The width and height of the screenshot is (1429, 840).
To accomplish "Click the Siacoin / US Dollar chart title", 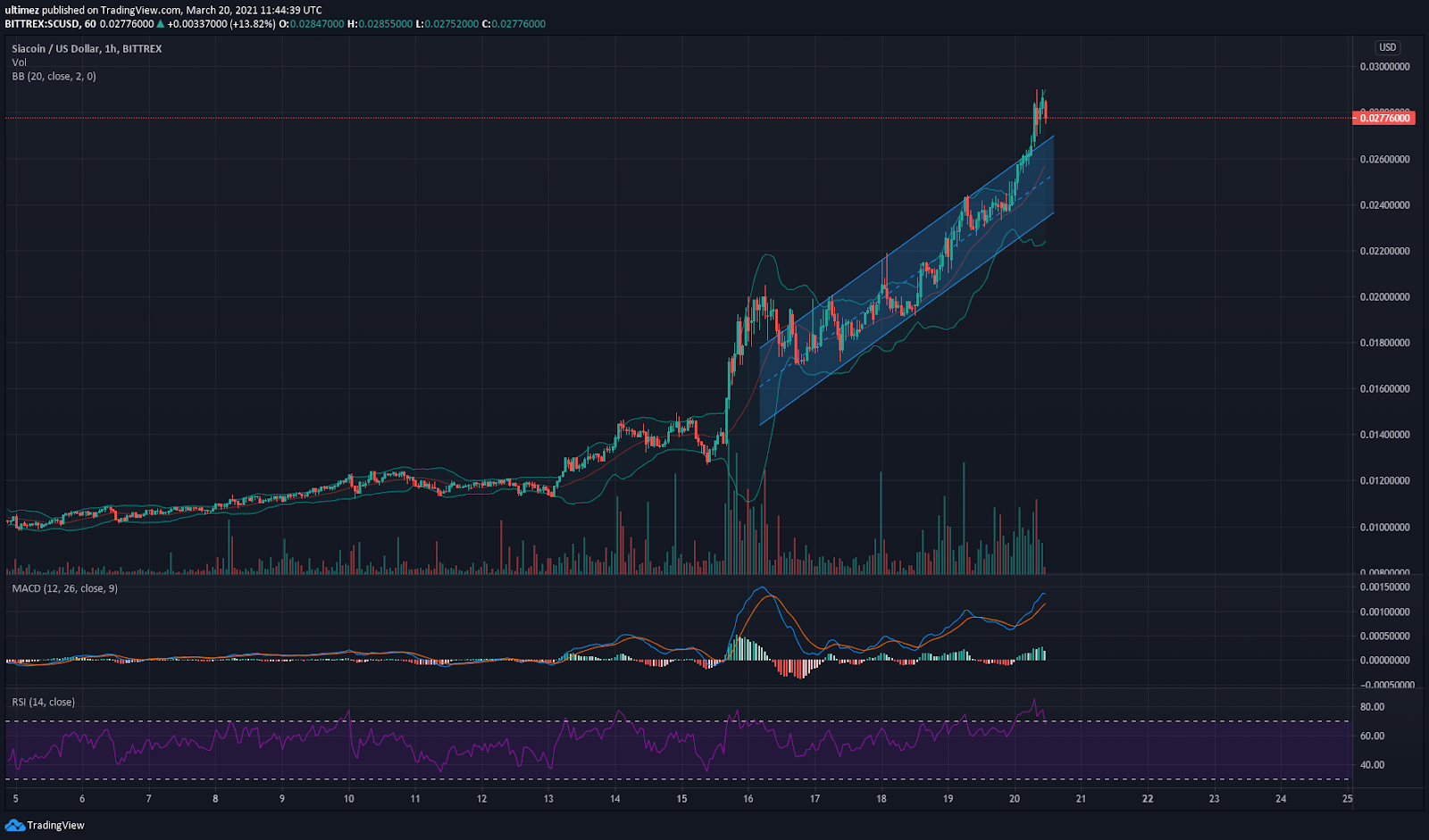I will click(x=87, y=49).
